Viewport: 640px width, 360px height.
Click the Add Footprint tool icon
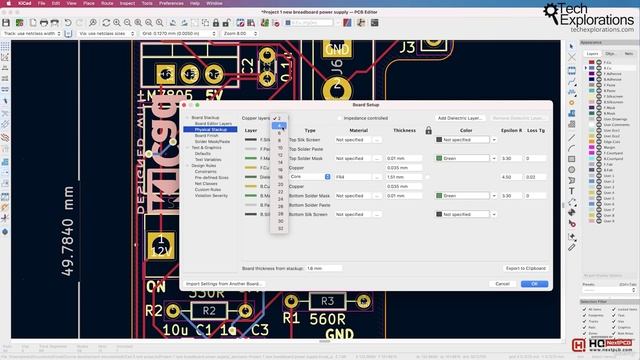[571, 71]
